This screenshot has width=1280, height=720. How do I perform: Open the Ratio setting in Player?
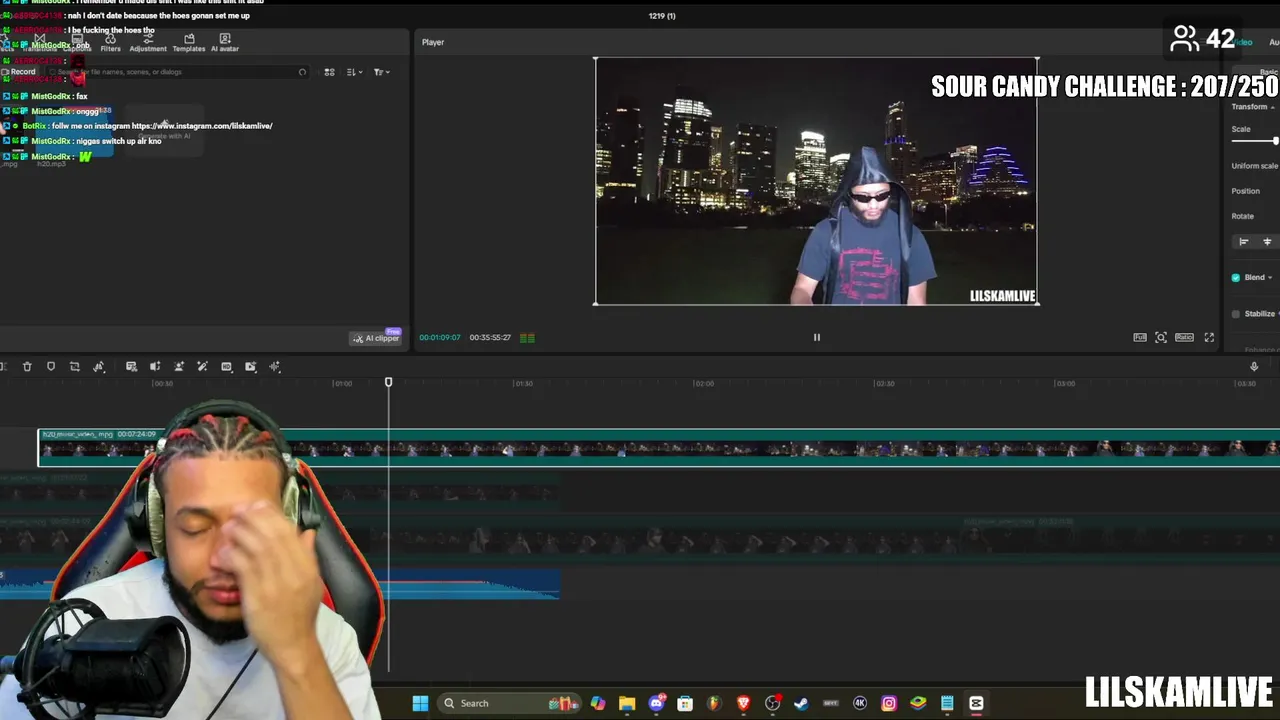1184,337
